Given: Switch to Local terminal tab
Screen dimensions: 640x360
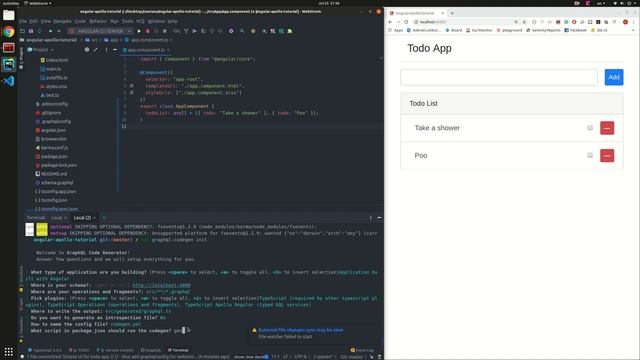Looking at the screenshot, I should pyautogui.click(x=57, y=218).
